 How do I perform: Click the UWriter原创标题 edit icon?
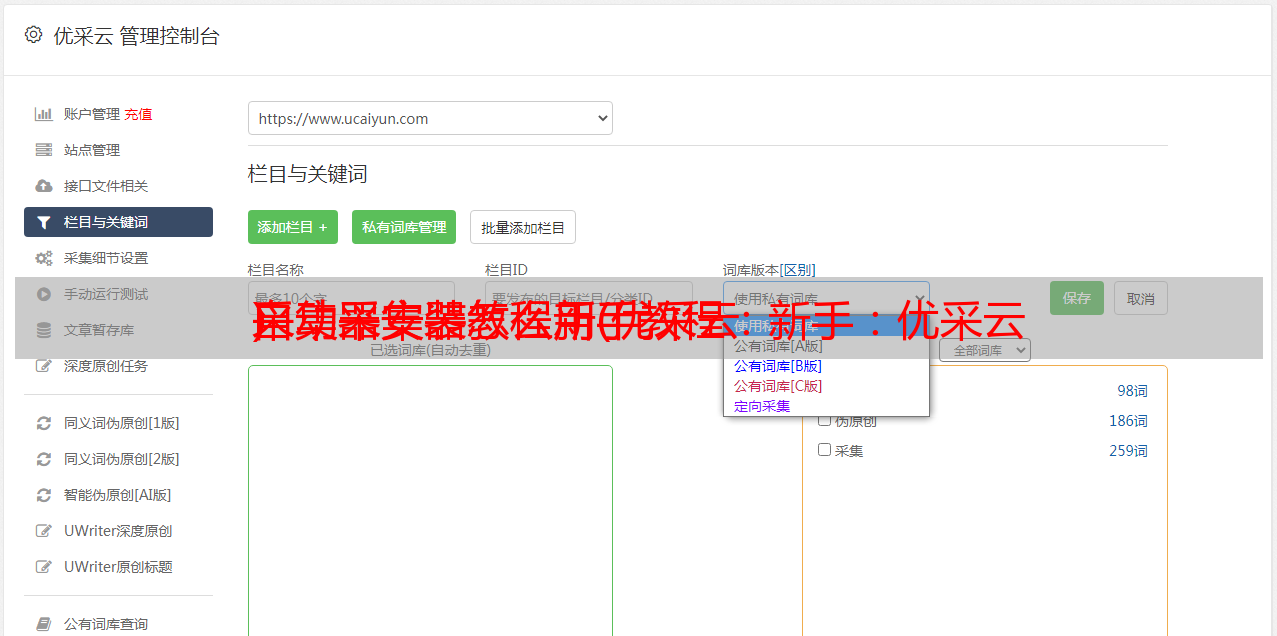tap(43, 567)
